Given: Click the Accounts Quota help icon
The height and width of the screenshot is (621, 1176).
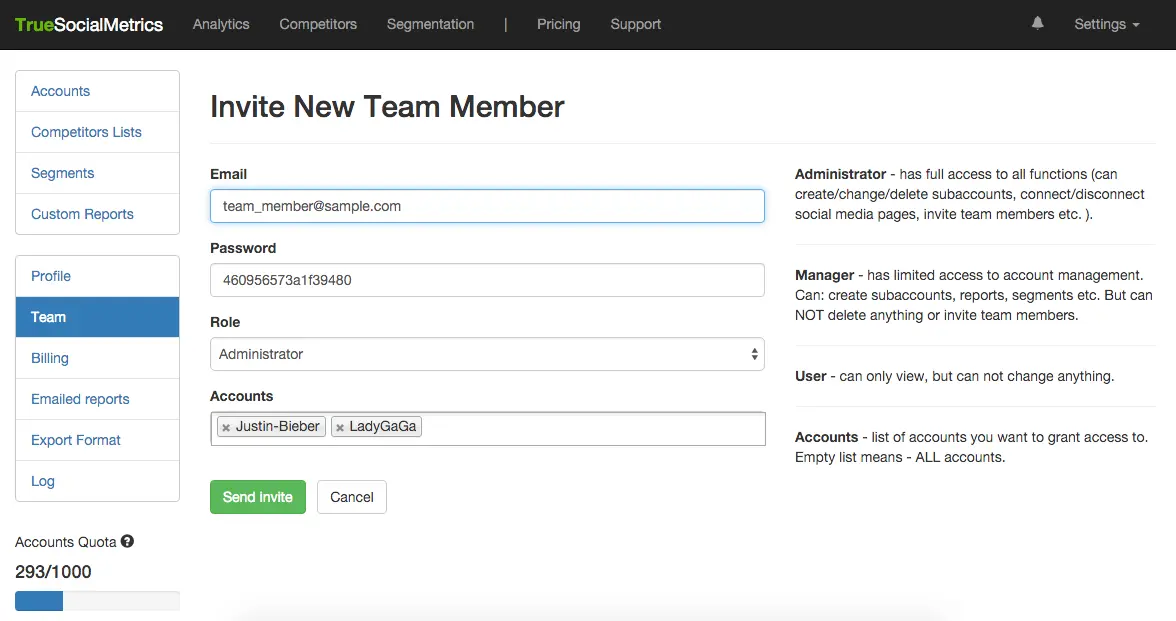Looking at the screenshot, I should 127,541.
